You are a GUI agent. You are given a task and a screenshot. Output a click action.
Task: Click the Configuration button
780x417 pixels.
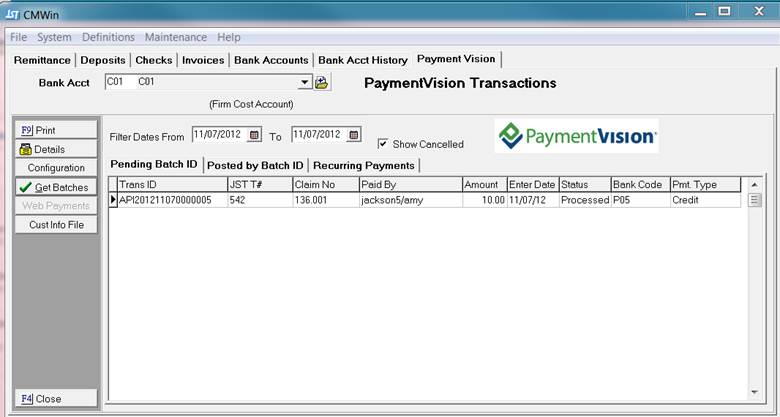(56, 168)
